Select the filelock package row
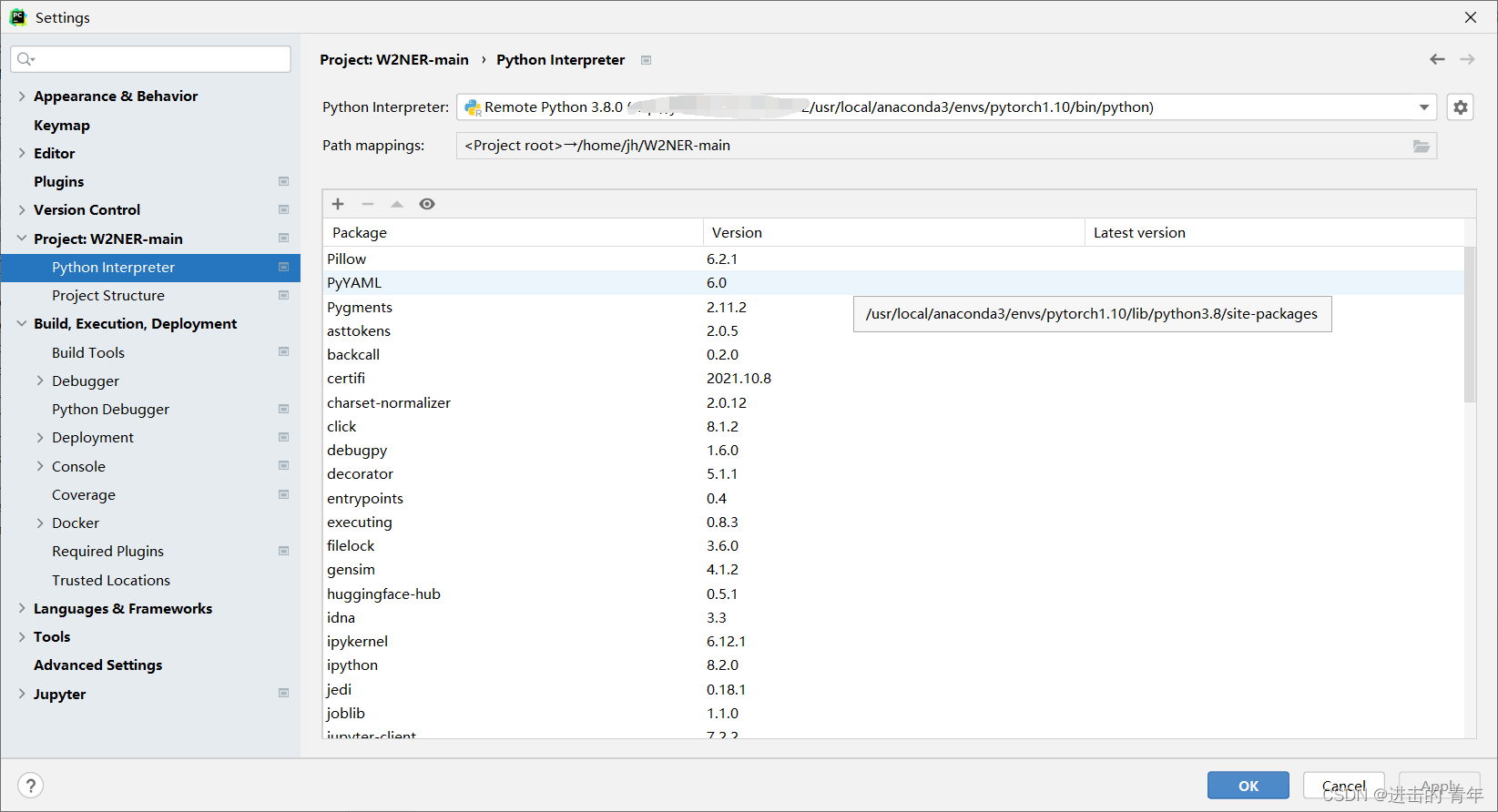The height and width of the screenshot is (812, 1498). 893,545
